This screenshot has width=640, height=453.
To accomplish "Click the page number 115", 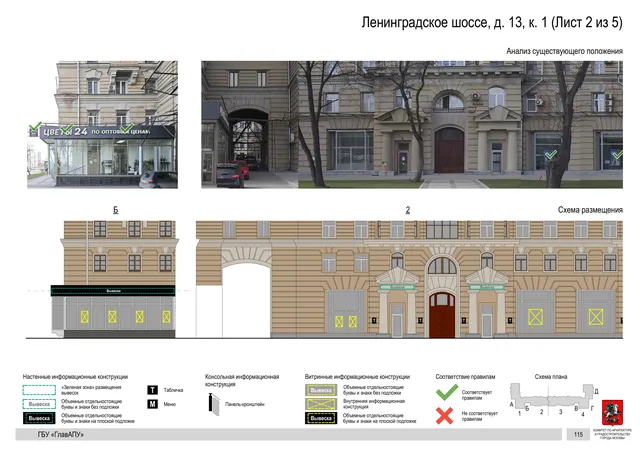I will pos(578,435).
